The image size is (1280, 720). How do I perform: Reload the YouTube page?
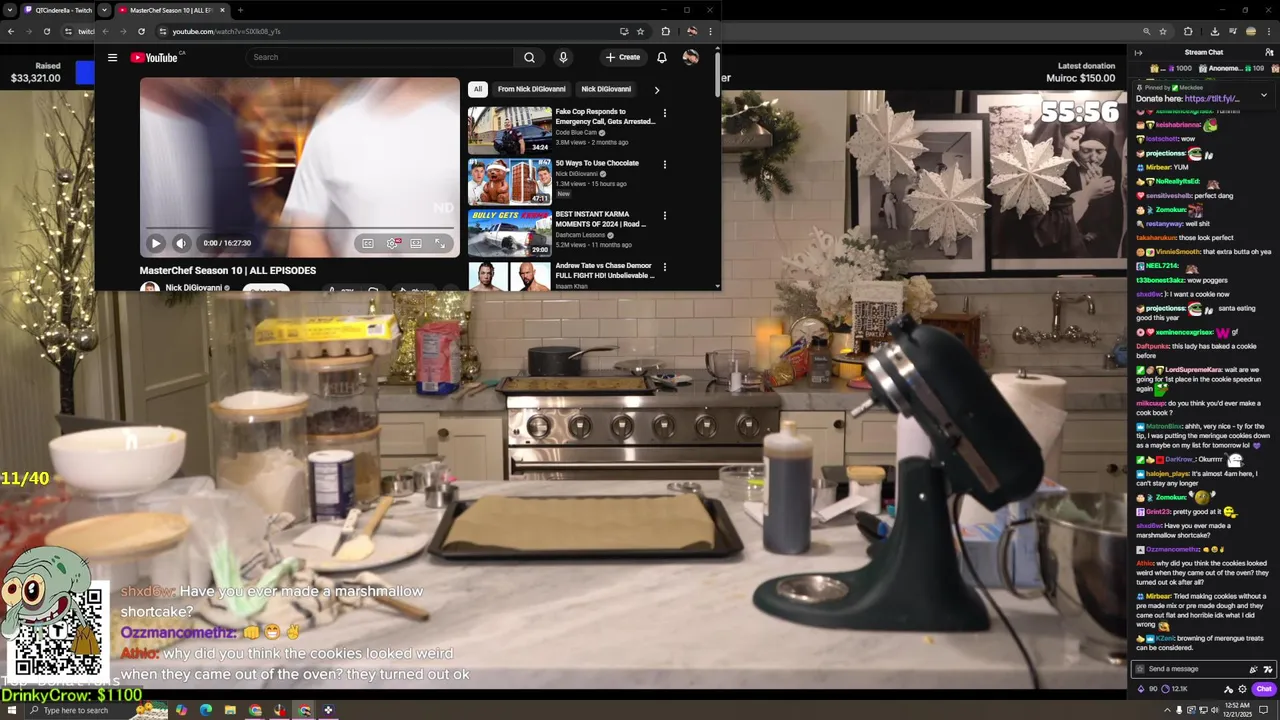point(141,31)
